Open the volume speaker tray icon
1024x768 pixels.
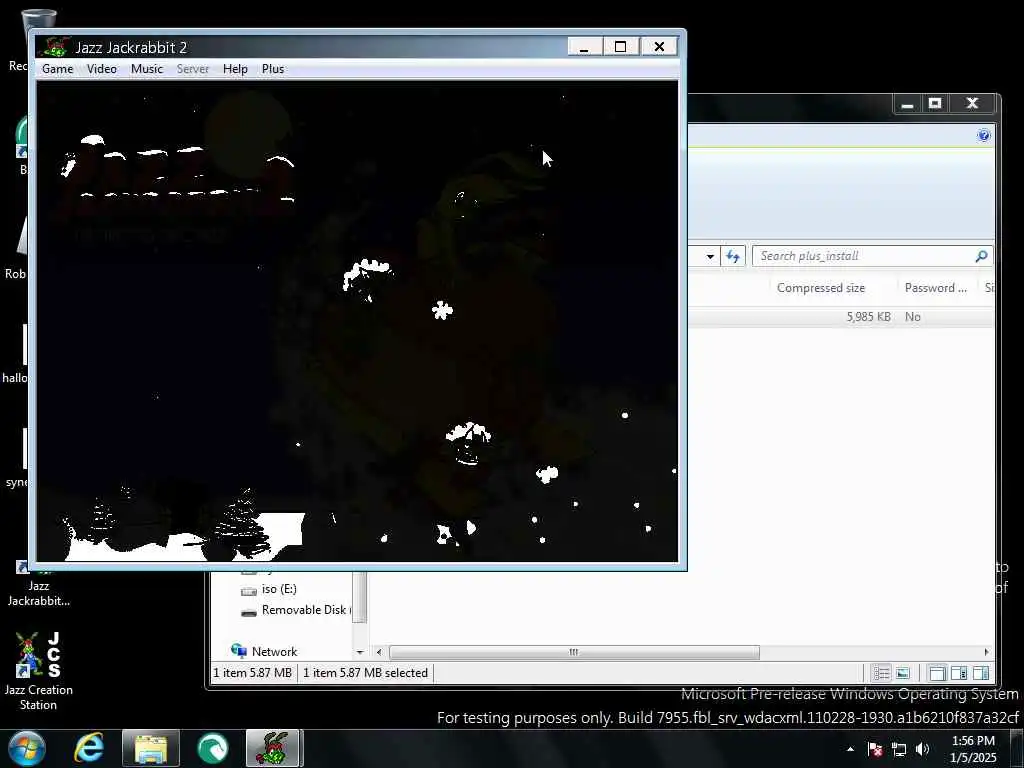pos(923,749)
